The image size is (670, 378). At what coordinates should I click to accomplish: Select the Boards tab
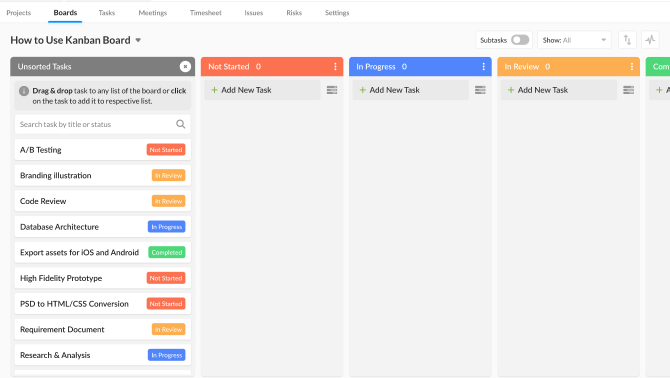[x=65, y=13]
